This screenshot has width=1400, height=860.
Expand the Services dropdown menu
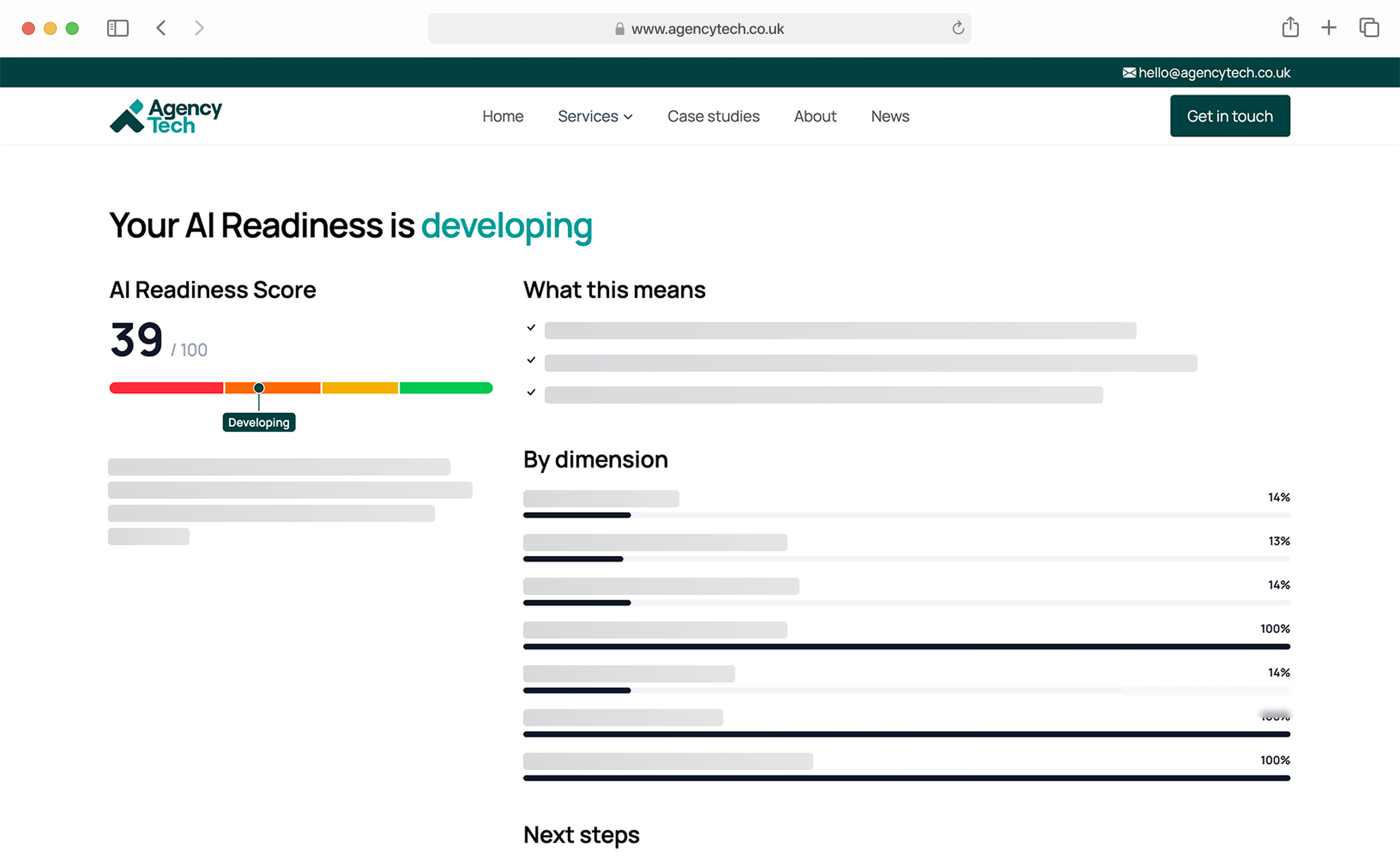(594, 116)
